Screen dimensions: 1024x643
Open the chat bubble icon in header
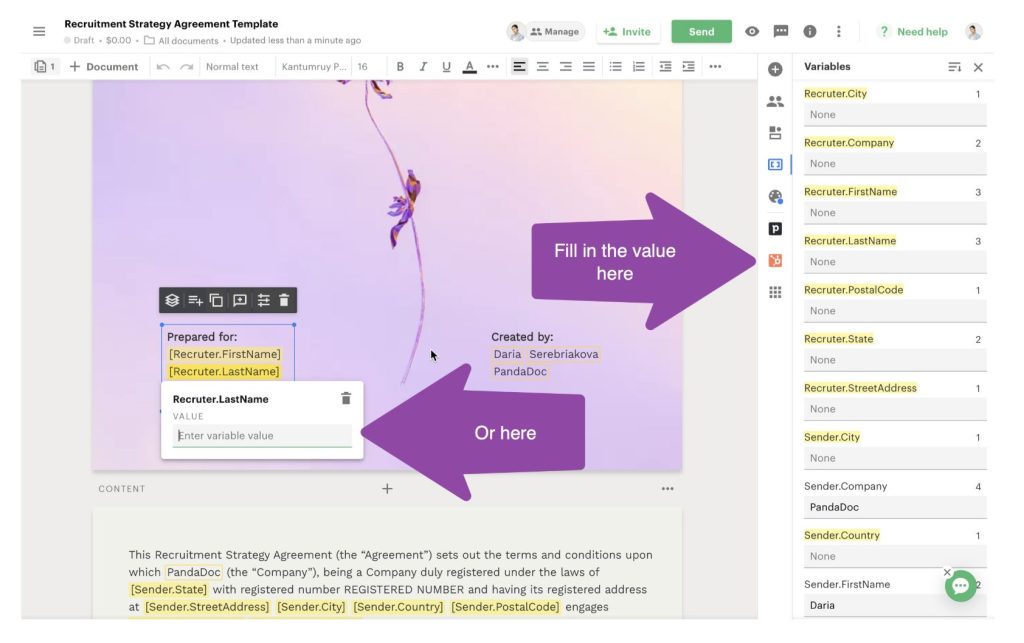(x=781, y=32)
